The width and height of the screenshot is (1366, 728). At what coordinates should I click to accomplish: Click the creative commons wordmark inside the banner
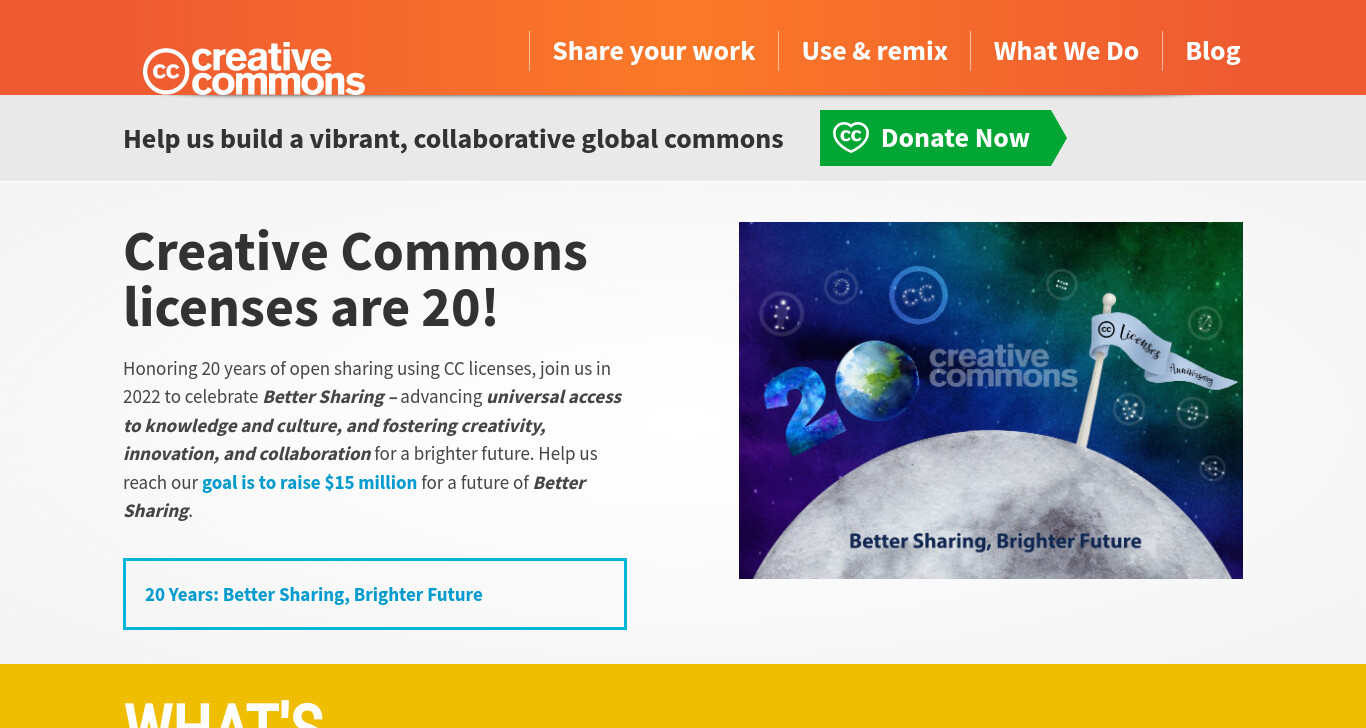click(1003, 367)
